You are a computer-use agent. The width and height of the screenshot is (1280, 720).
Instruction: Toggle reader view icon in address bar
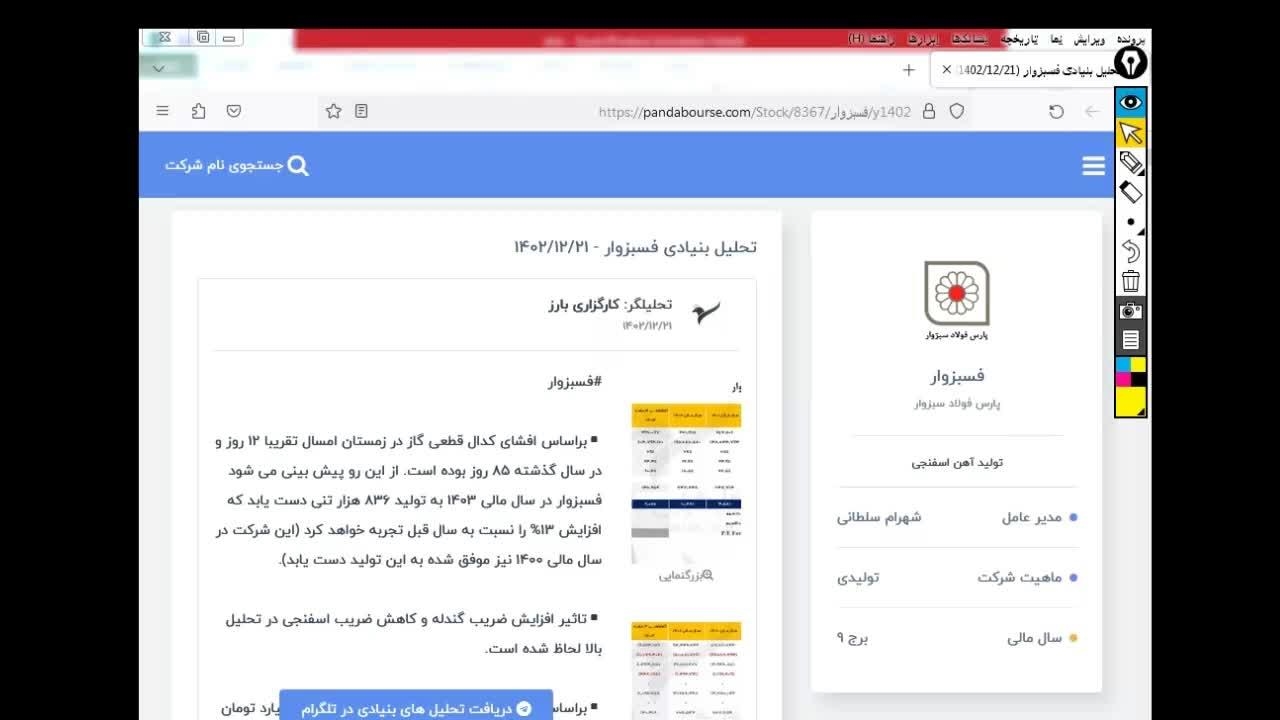coord(362,112)
